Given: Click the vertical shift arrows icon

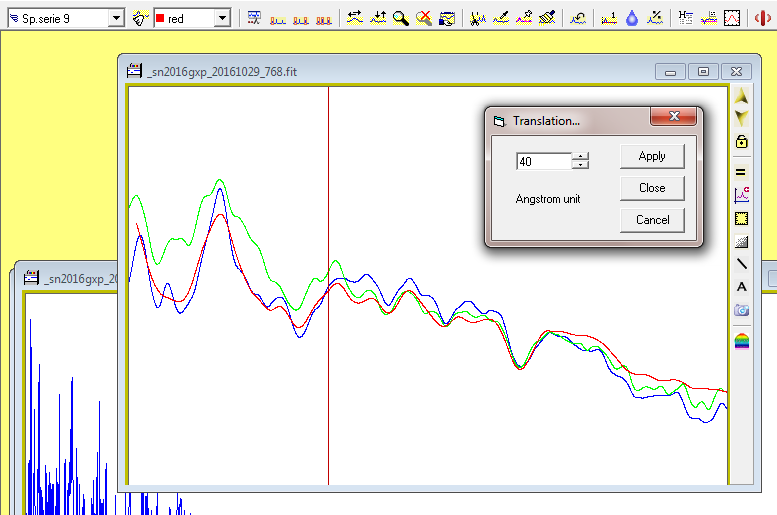Looking at the screenshot, I should 378,18.
